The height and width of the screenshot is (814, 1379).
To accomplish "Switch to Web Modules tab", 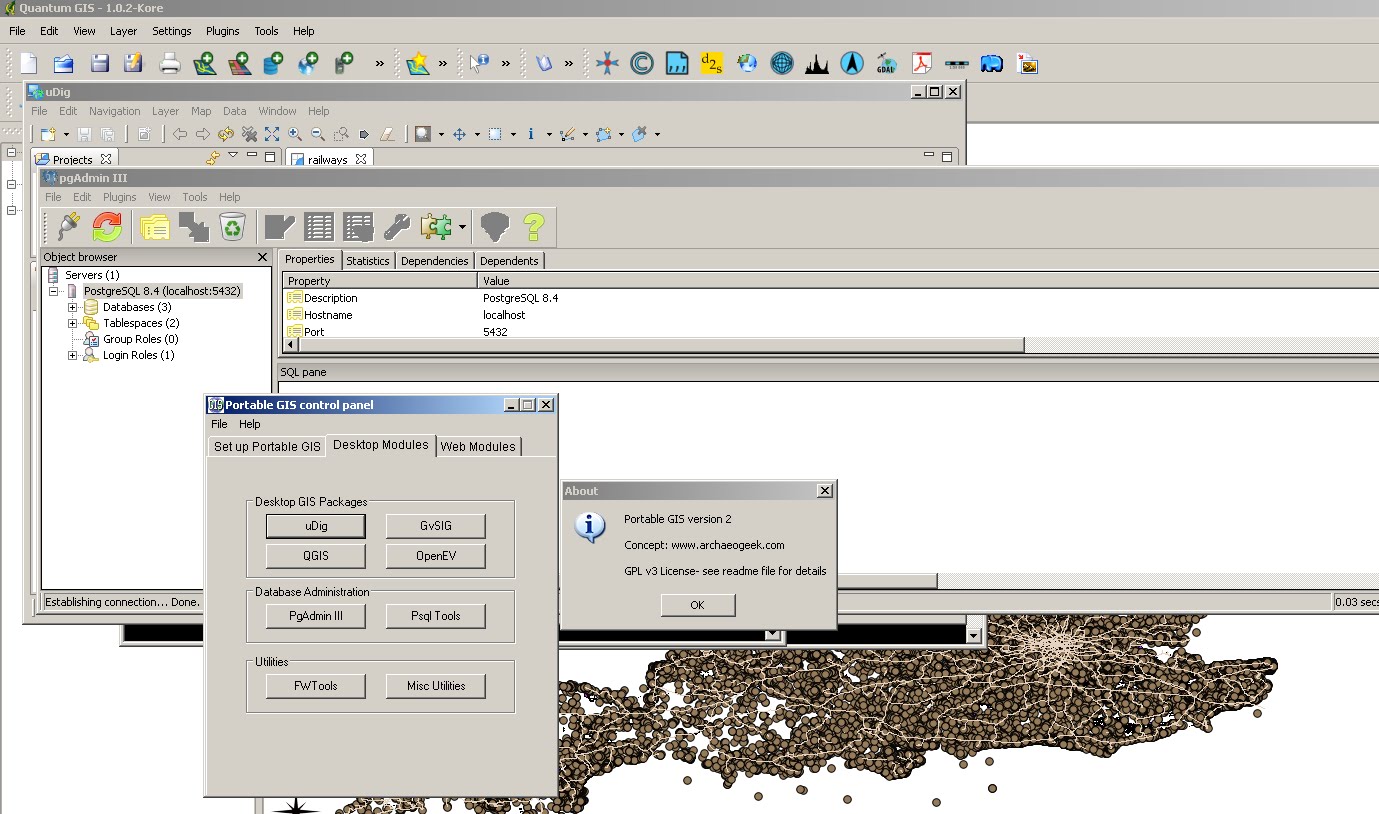I will click(x=478, y=446).
